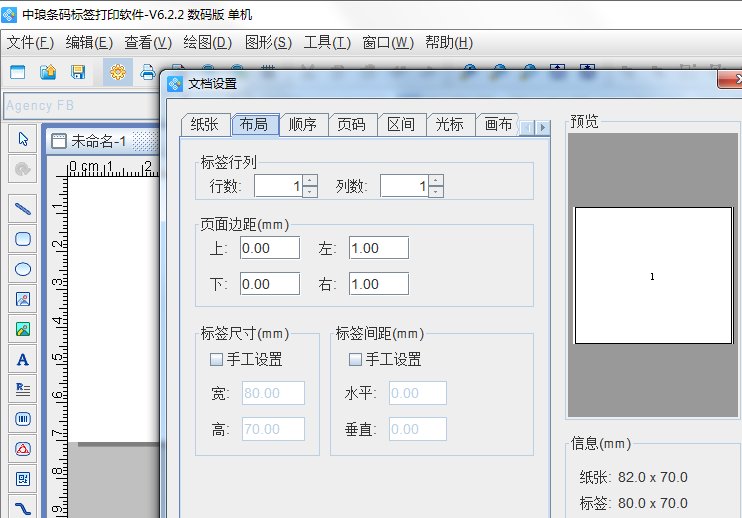The image size is (742, 518).
Task: Click the app logo in title bar
Action: click(9, 14)
